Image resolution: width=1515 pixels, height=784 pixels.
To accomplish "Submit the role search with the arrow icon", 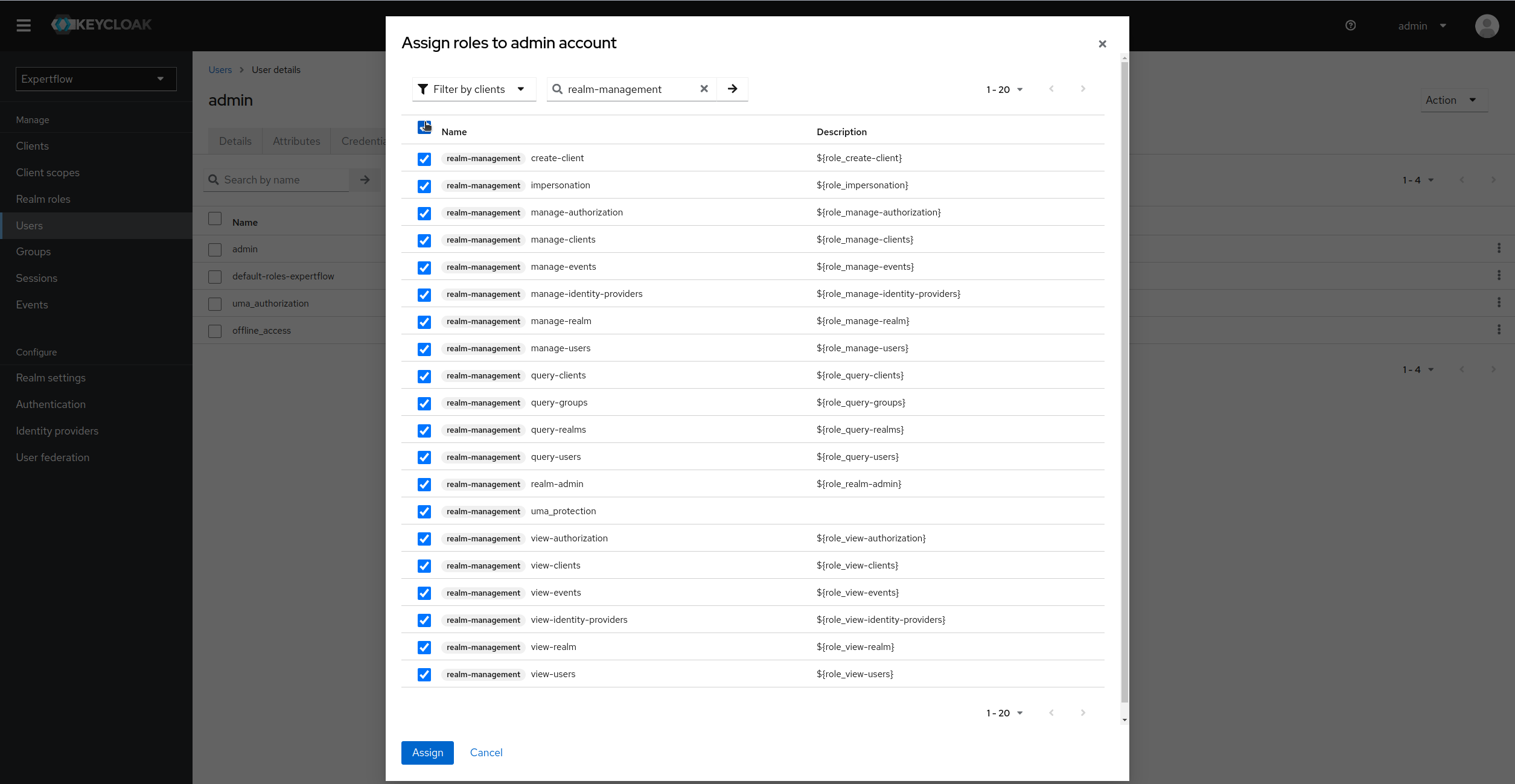I will [x=732, y=89].
